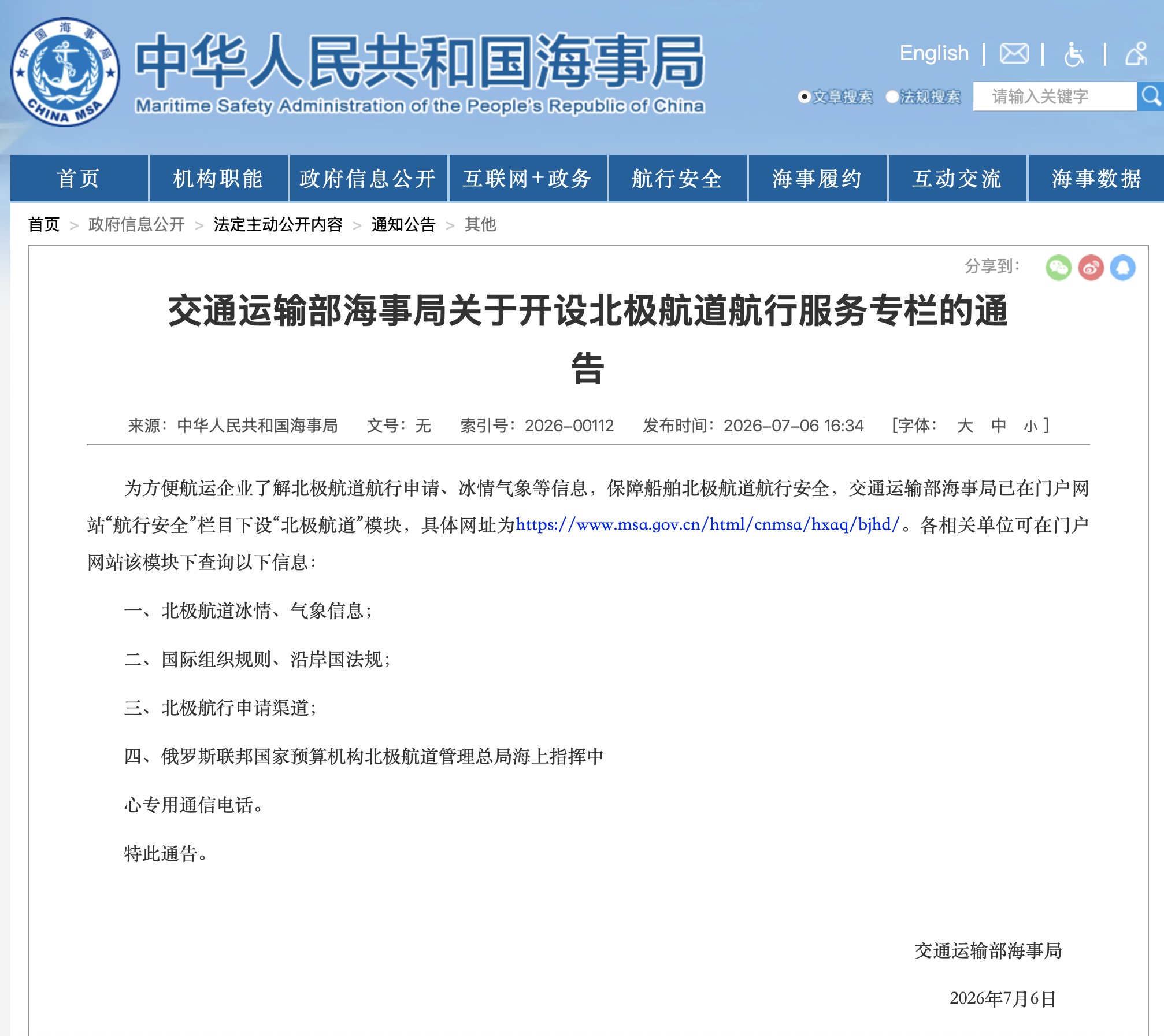Open the 海事履约 navigation tab

point(817,178)
